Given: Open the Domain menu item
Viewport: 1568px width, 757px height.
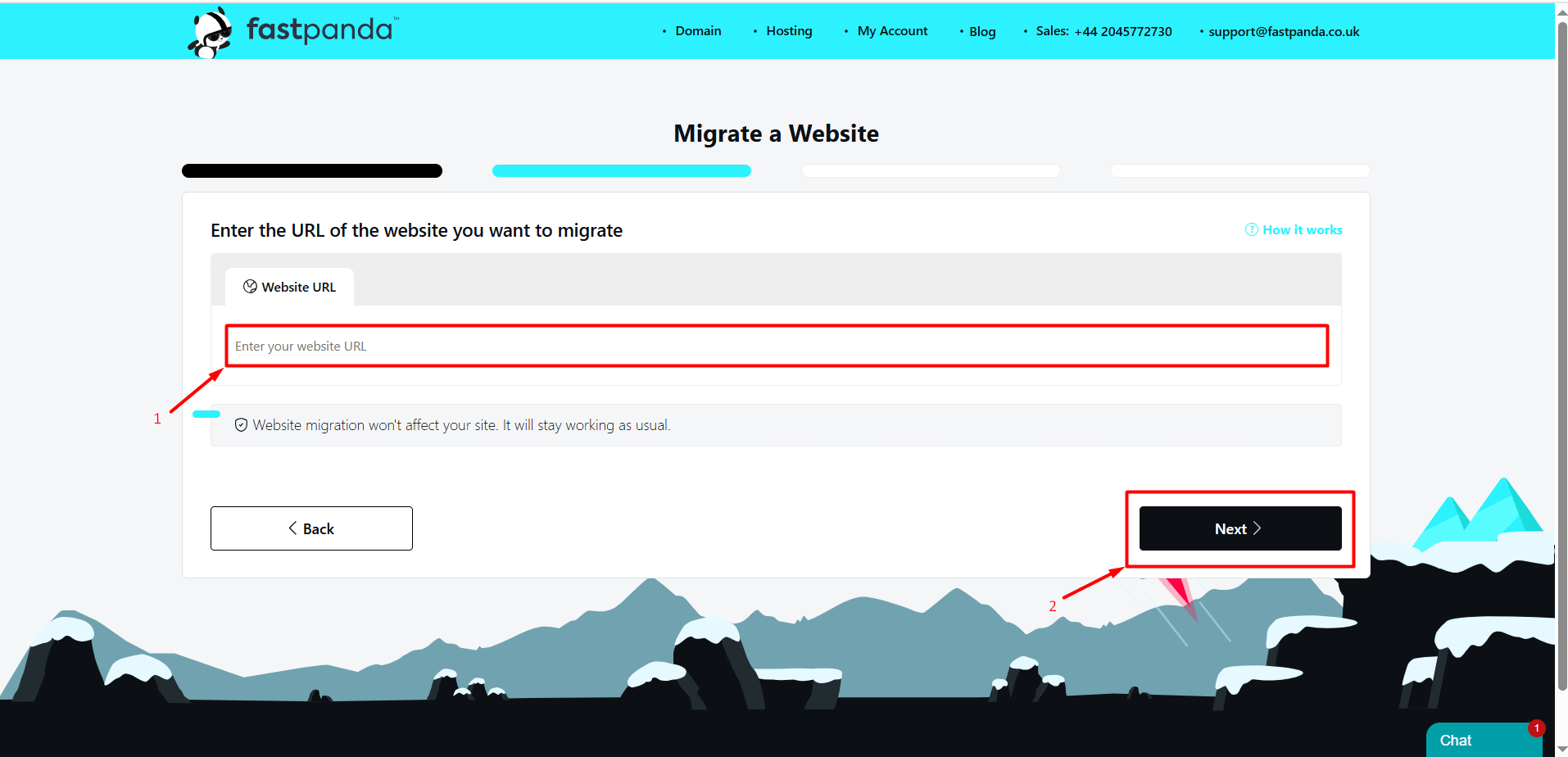Looking at the screenshot, I should click(698, 31).
